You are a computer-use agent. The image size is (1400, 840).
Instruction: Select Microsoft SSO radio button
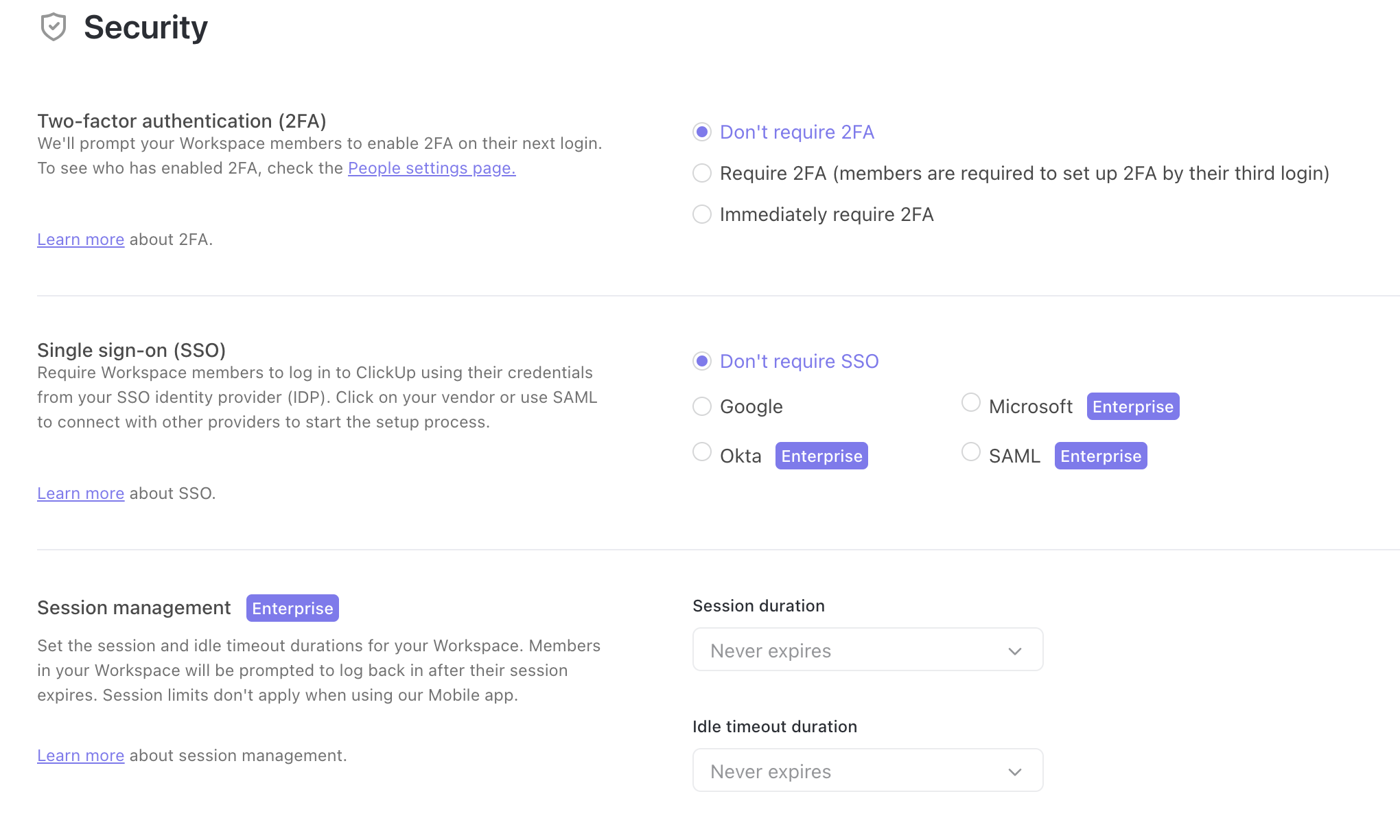[x=971, y=402]
